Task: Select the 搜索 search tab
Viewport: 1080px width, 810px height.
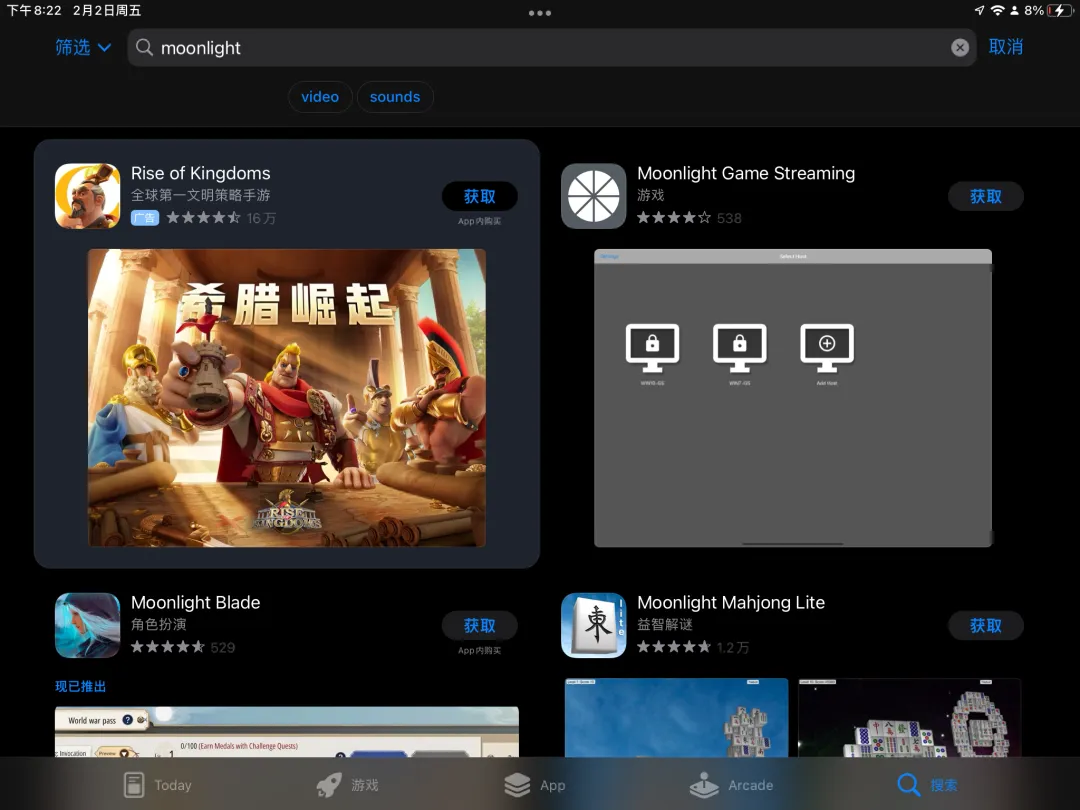Action: click(927, 785)
